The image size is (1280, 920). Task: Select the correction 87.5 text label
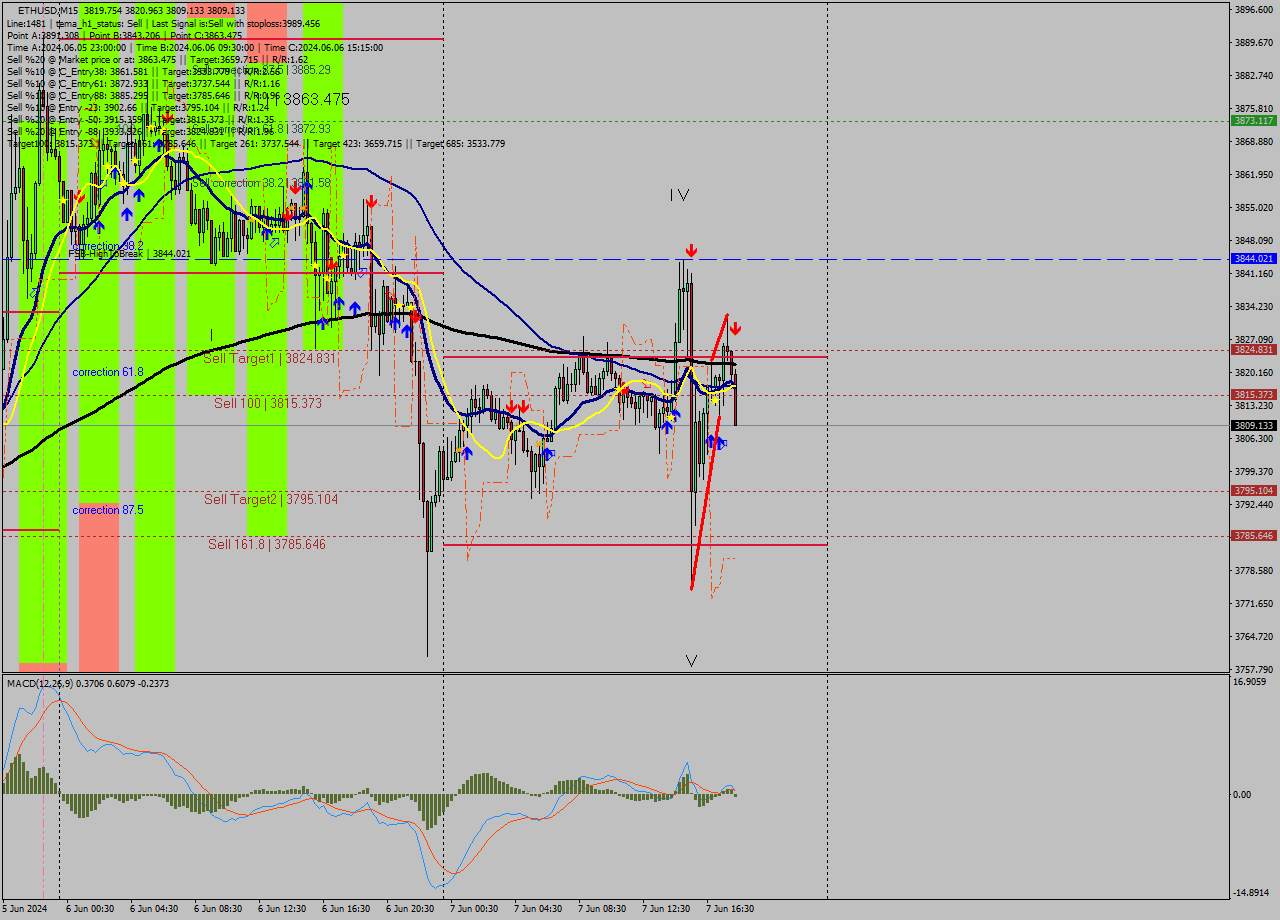108,510
